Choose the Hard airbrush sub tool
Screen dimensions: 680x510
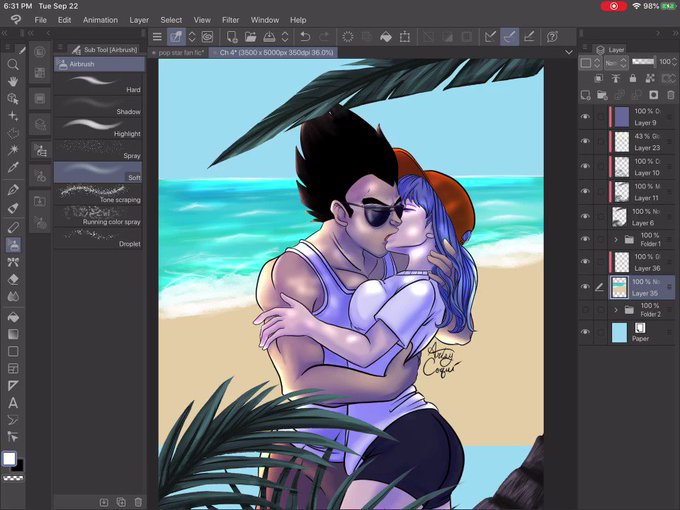99,84
